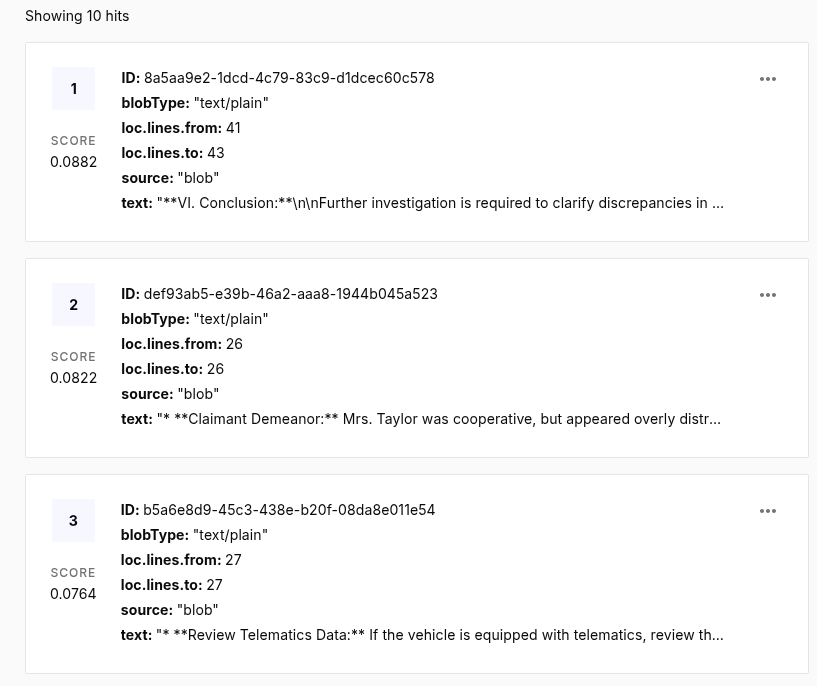Open the more-options menu for hit 2
The height and width of the screenshot is (686, 817).
point(768,295)
